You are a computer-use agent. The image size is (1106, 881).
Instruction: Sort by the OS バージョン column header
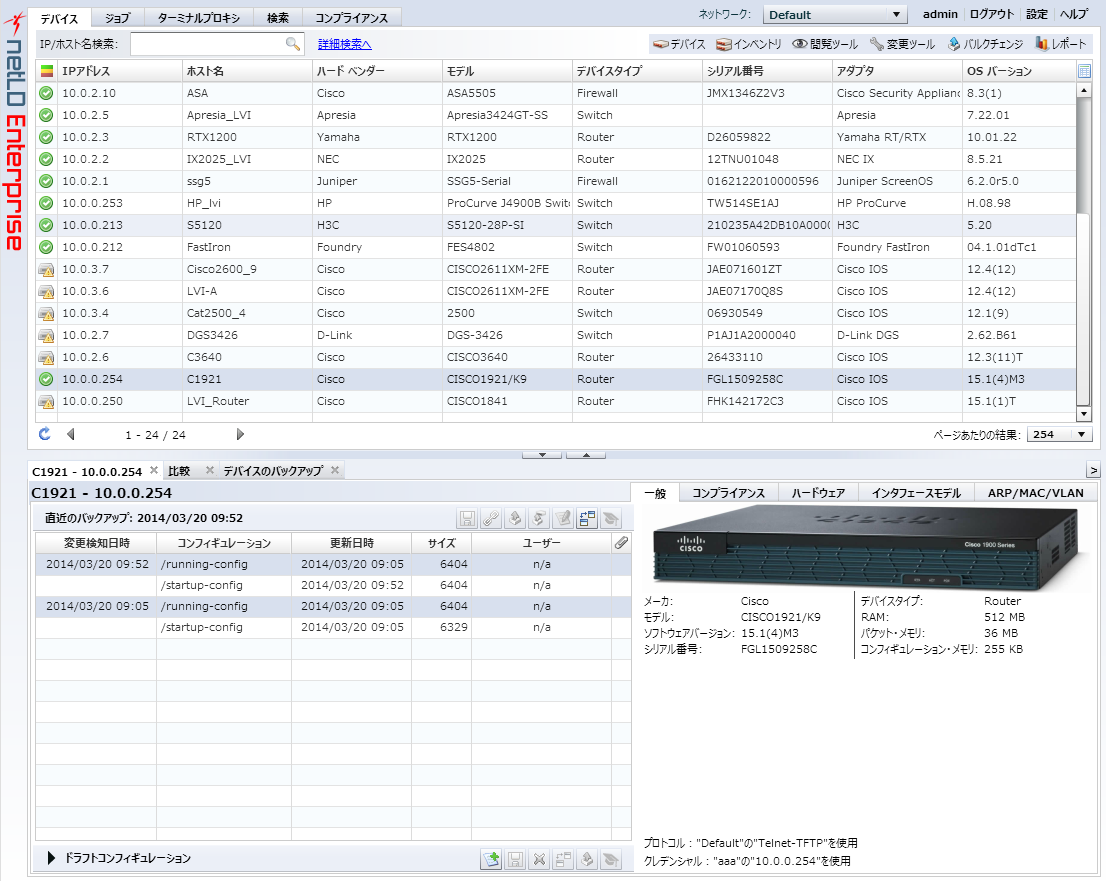click(1019, 71)
